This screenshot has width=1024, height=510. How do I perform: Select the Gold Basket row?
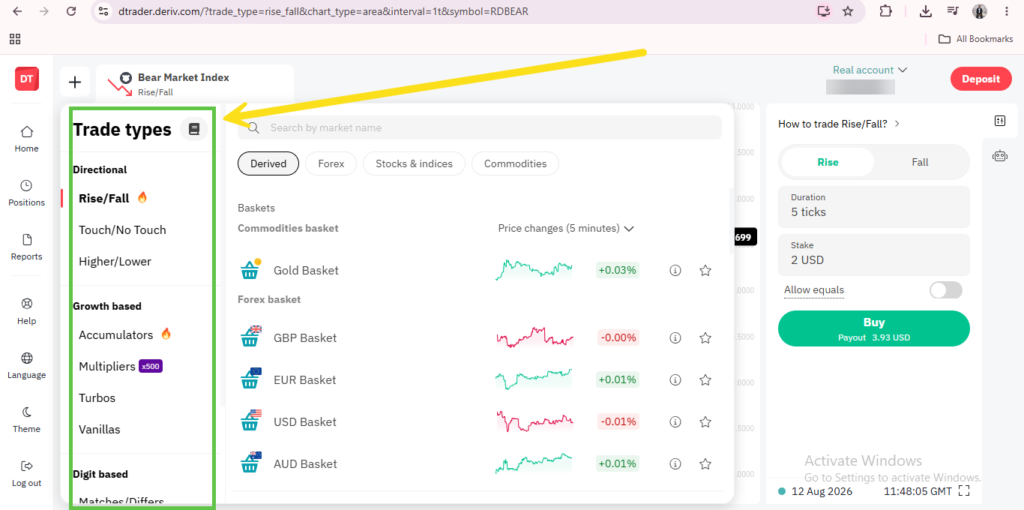point(477,270)
